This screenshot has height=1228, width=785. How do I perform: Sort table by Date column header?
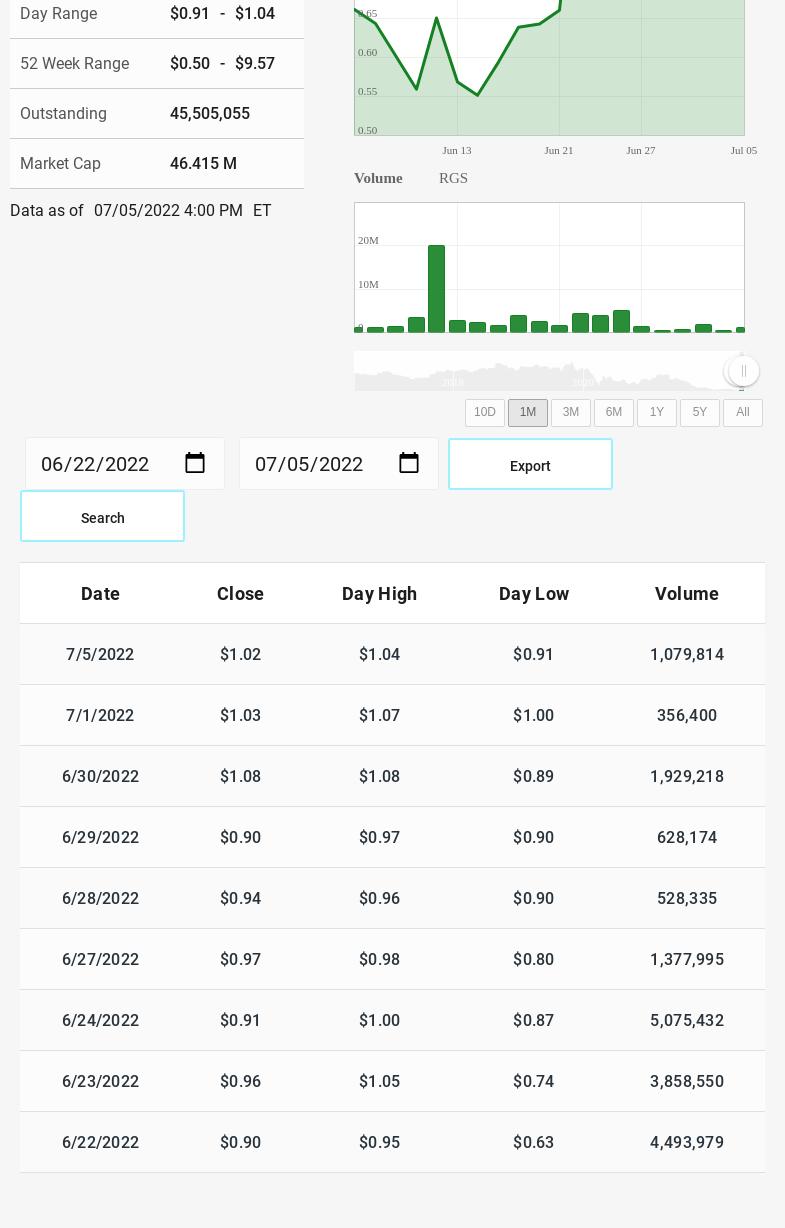[100, 594]
